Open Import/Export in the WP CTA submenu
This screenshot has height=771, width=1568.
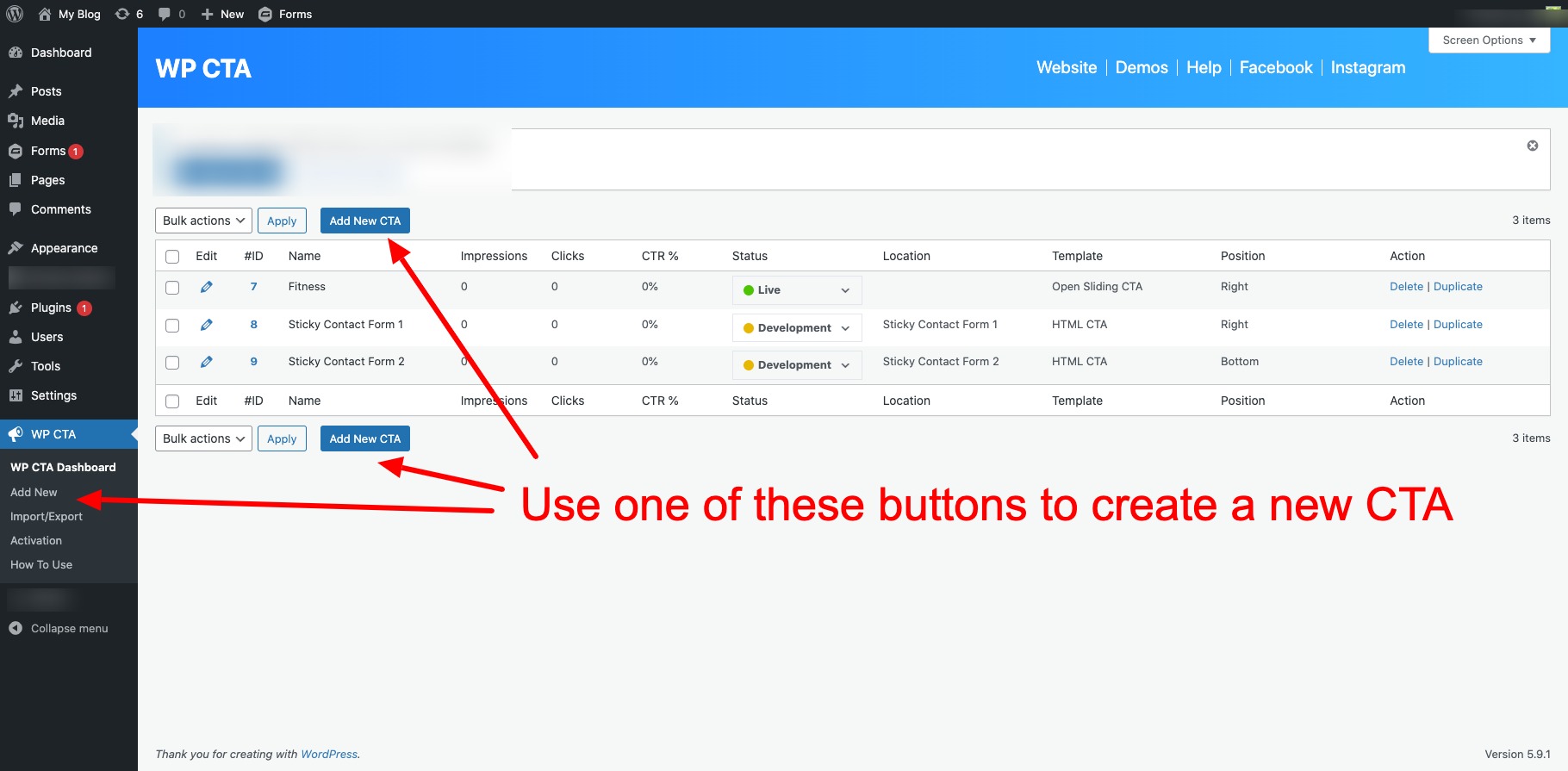47,516
